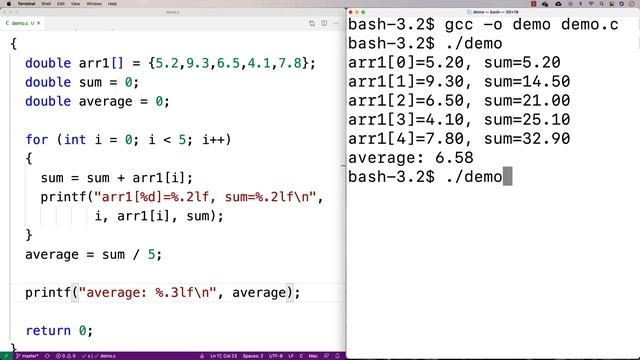Open the Edit menu

61,4
